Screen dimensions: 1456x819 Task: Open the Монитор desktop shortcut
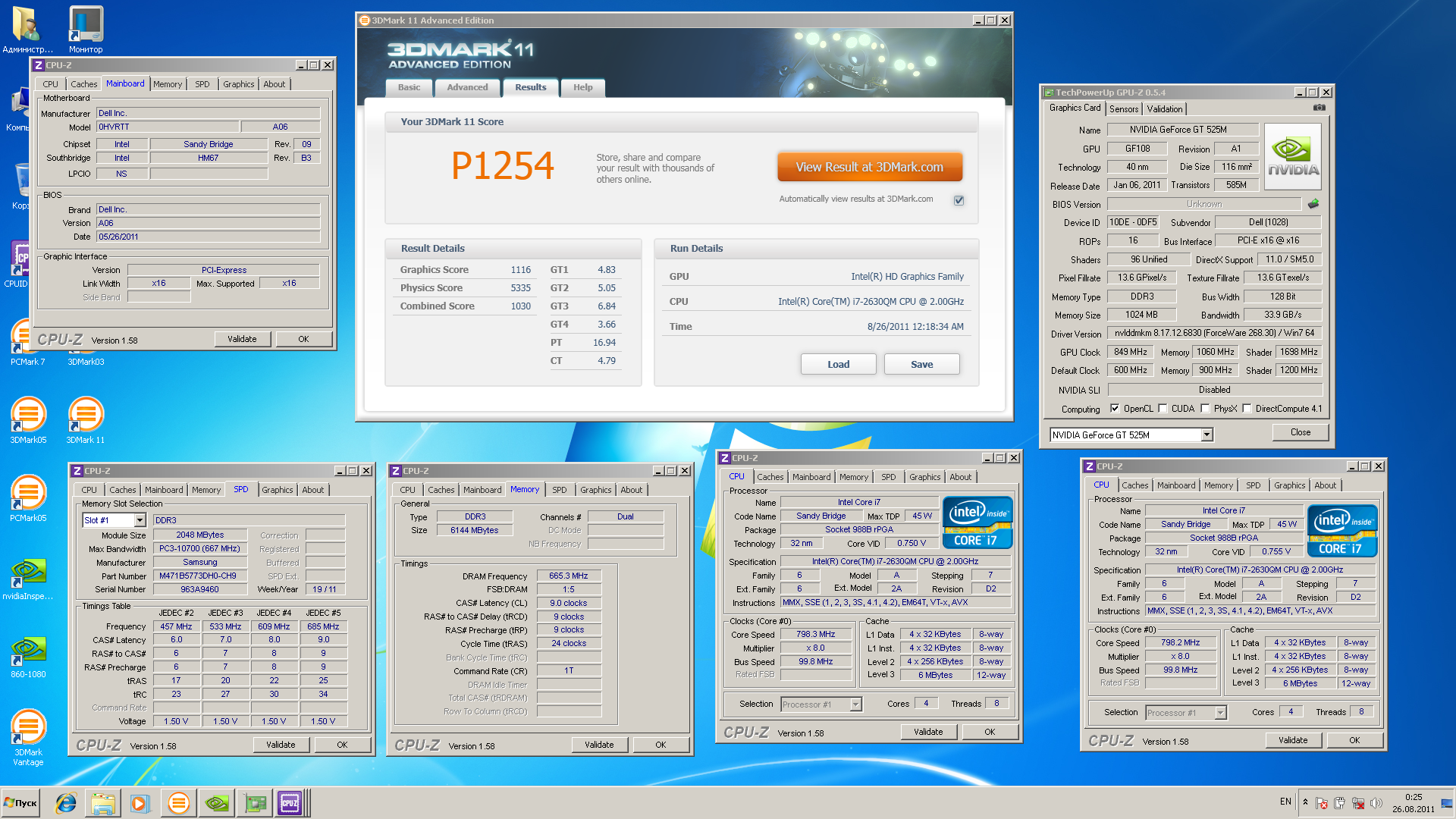point(86,29)
